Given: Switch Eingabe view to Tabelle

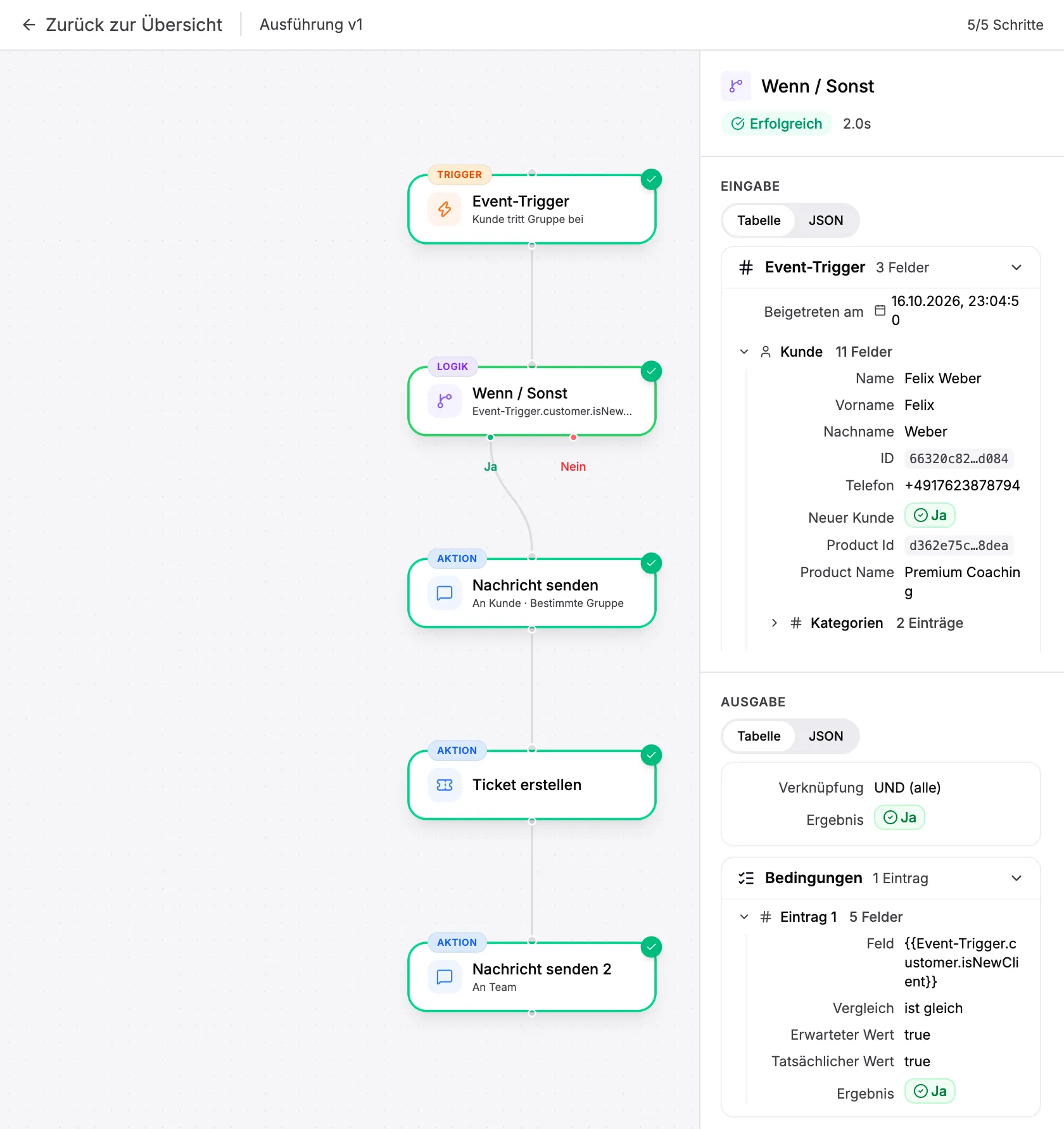Looking at the screenshot, I should point(759,220).
